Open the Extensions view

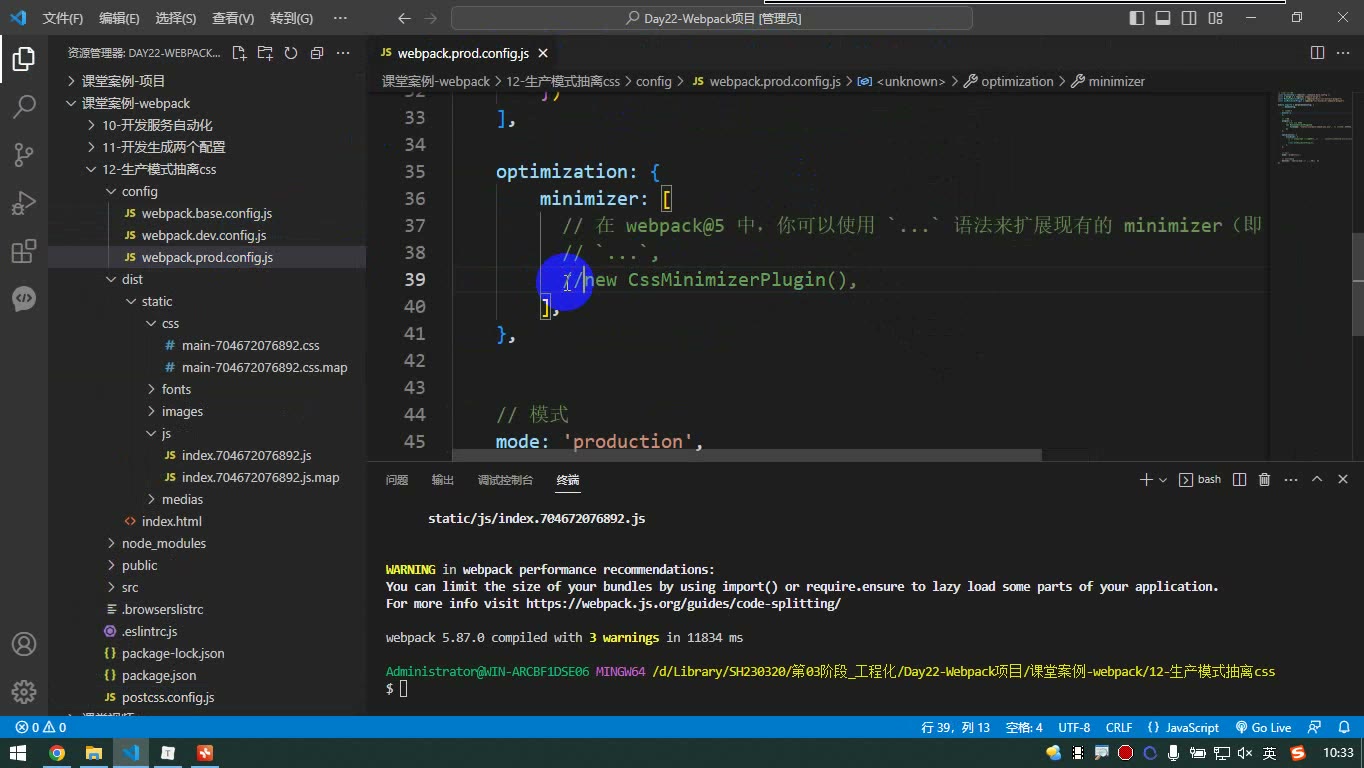coord(24,251)
